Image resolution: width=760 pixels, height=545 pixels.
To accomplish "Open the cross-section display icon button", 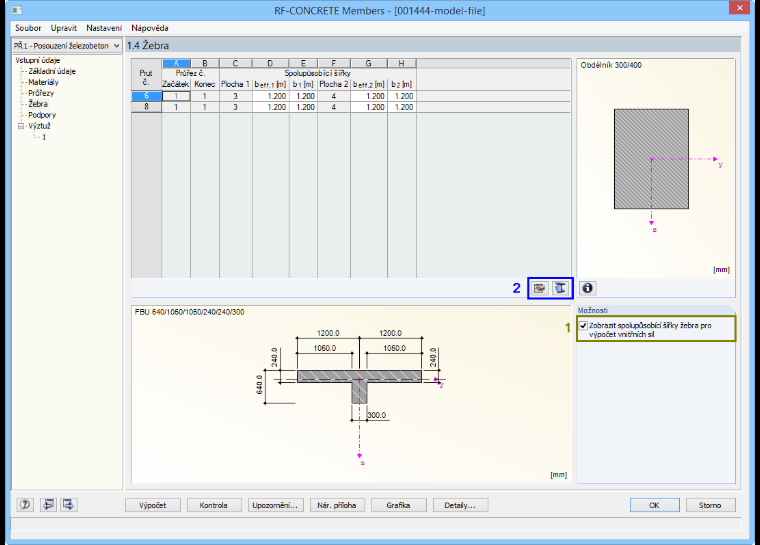I will click(x=560, y=288).
